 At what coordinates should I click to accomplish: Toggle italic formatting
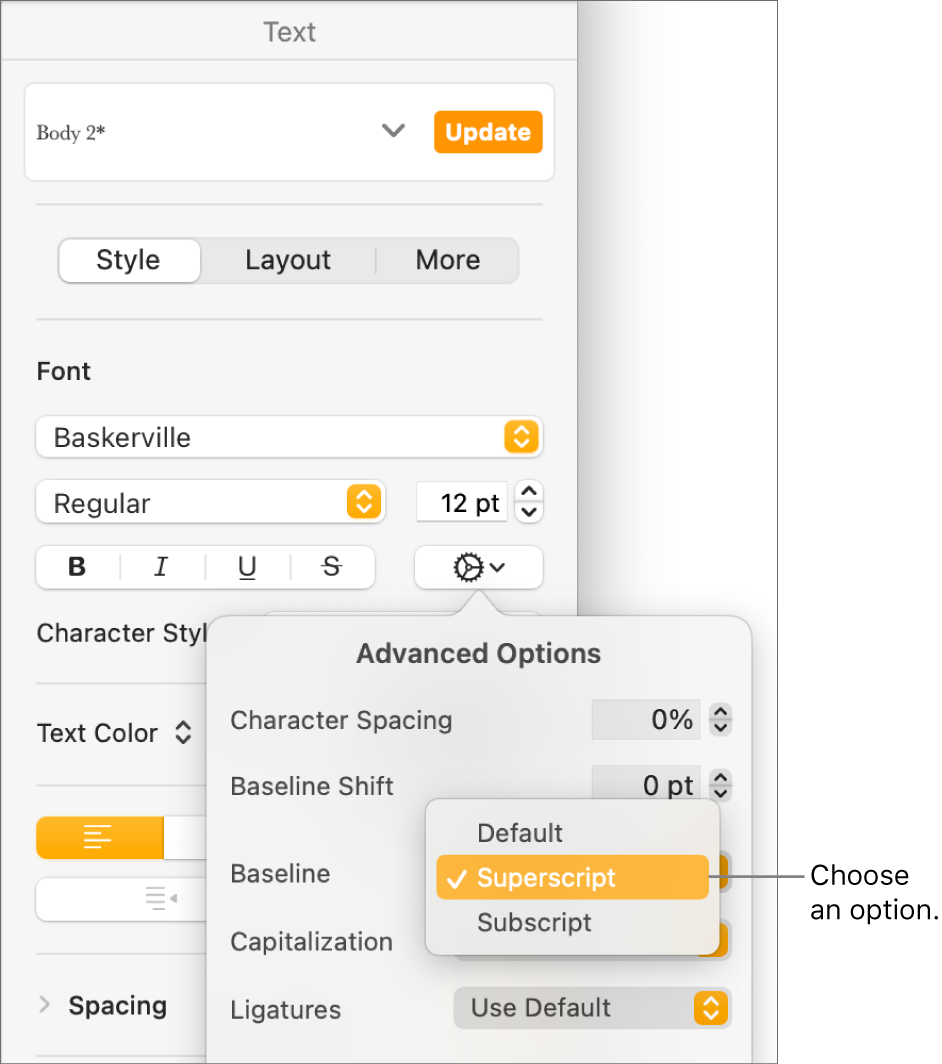161,567
